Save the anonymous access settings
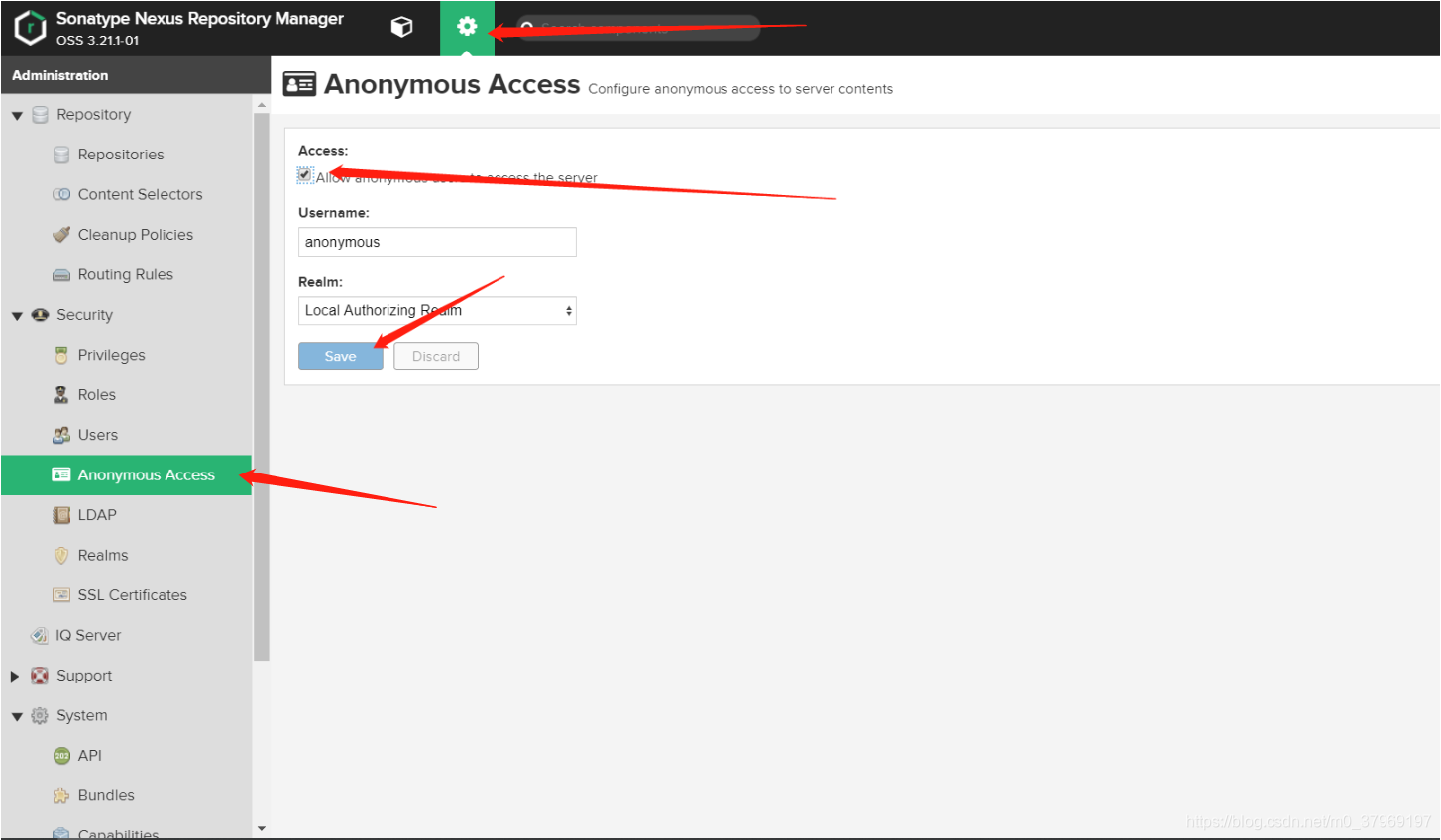Viewport: 1441px width, 840px height. 340,357
